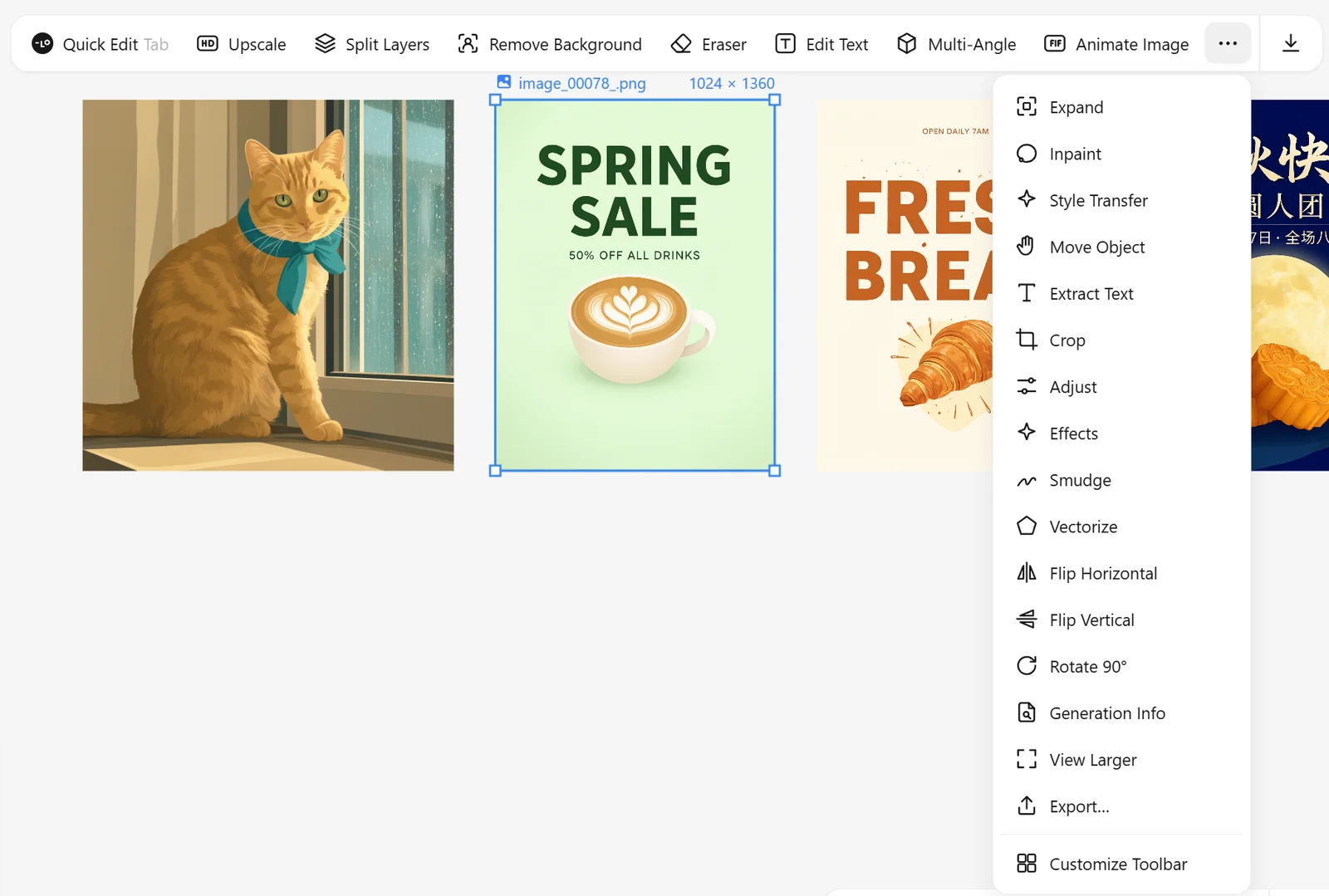Viewport: 1329px width, 896px height.
Task: Click the 1024 × 1360 dimensions label
Action: coord(732,83)
